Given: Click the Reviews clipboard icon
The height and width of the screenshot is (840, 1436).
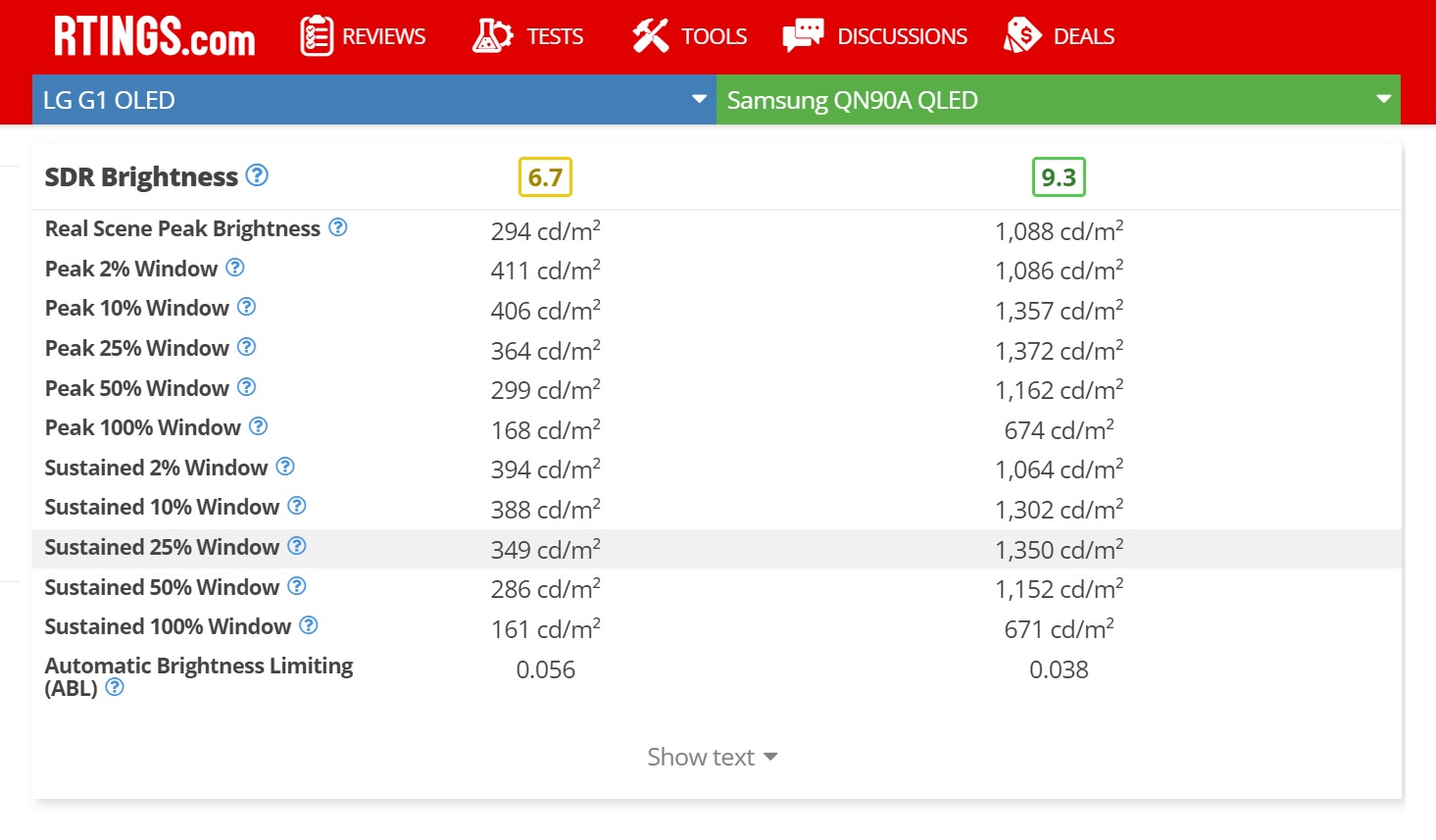Looking at the screenshot, I should (317, 36).
